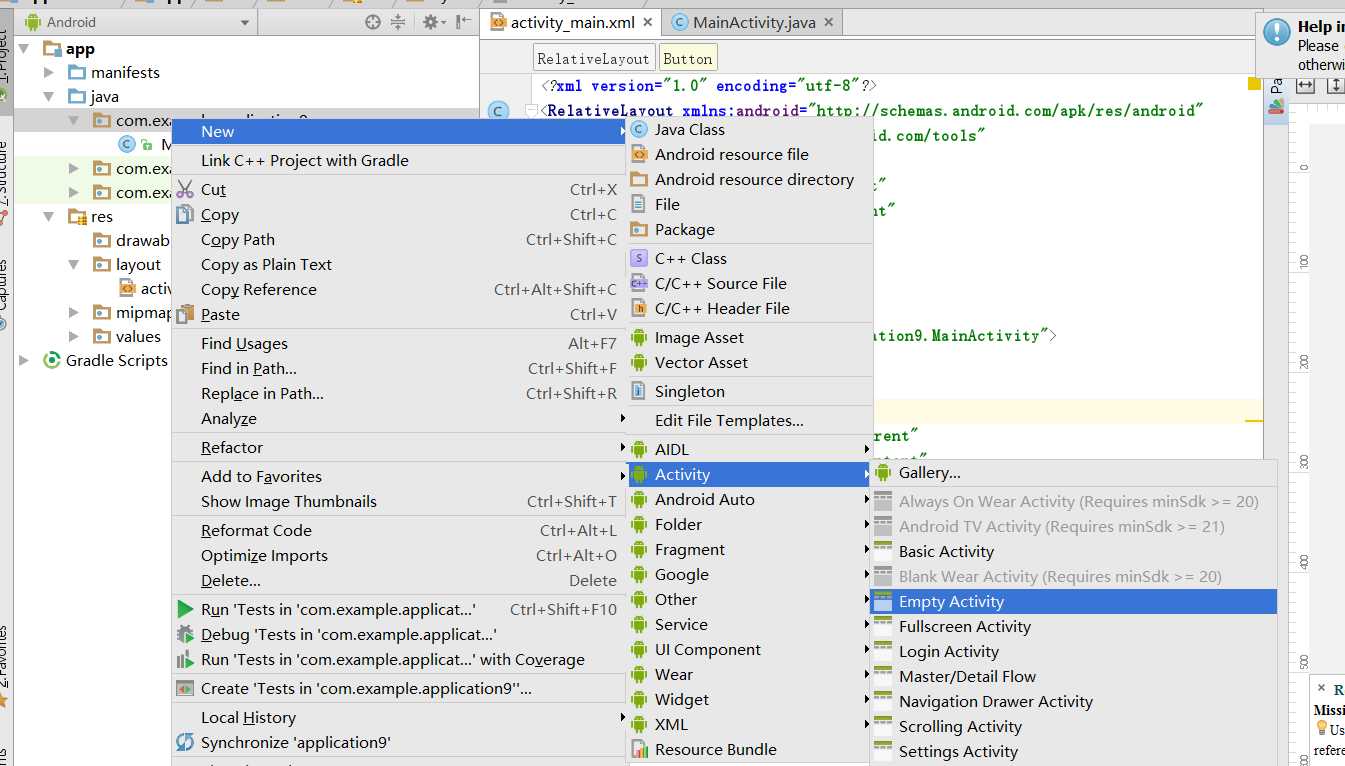
Task: Collapse the layout folder arrow
Action: (x=73, y=265)
